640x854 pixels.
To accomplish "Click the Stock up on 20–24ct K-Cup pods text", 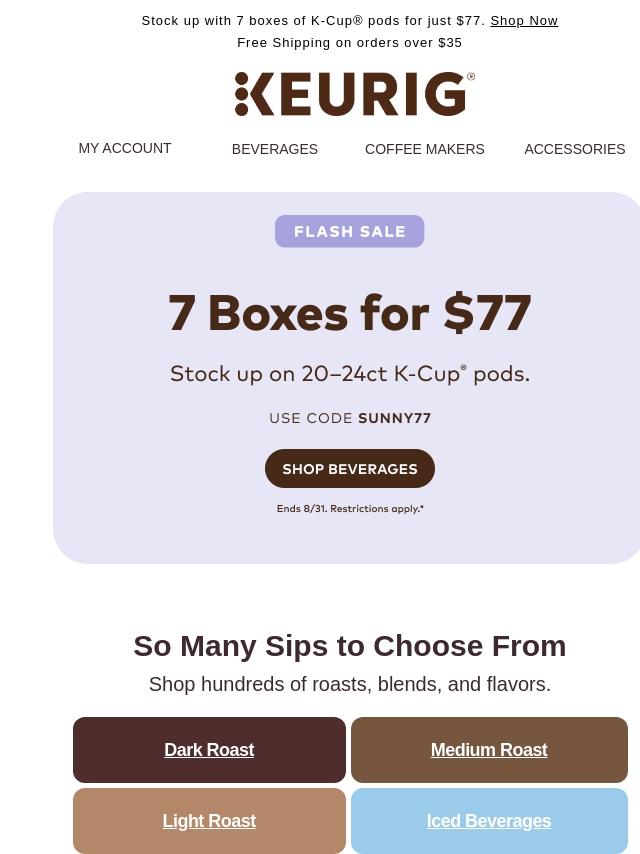I will 350,374.
